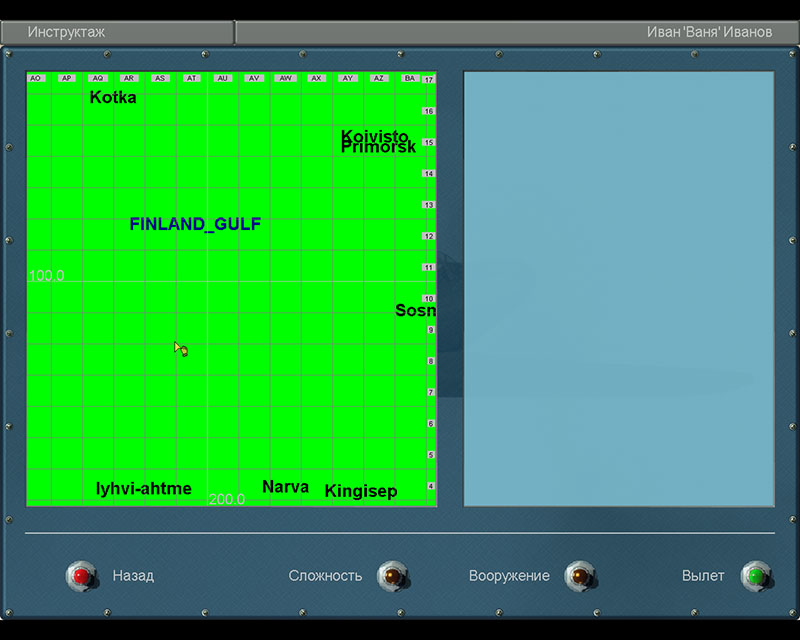Click the FINLAND_GULF map label
The image size is (800, 640).
pos(195,224)
